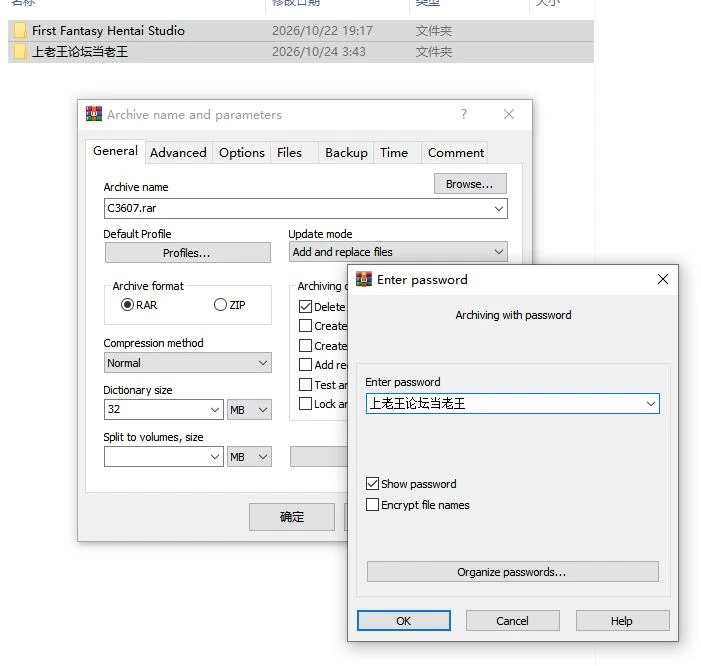Toggle the second Create checkbox

[x=305, y=346]
